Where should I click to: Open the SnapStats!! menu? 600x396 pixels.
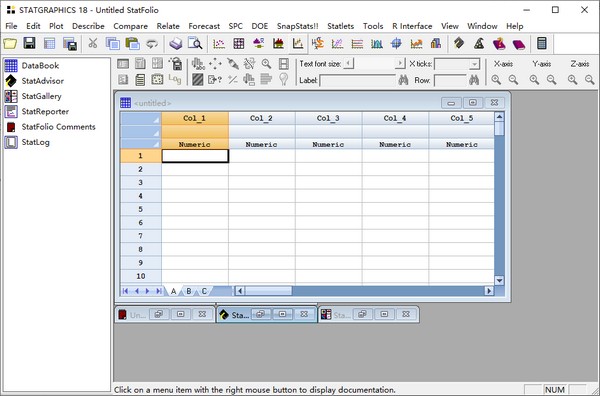pos(297,26)
